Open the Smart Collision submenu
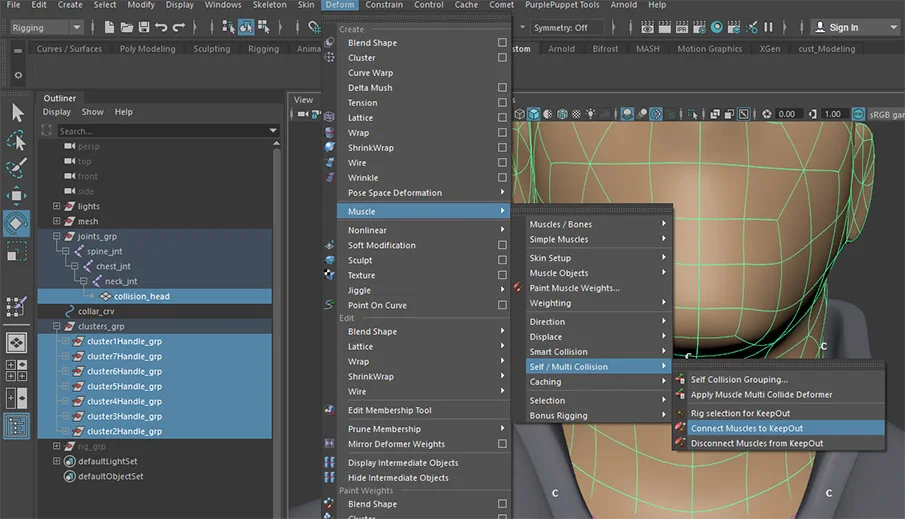This screenshot has width=905, height=519. pos(599,352)
